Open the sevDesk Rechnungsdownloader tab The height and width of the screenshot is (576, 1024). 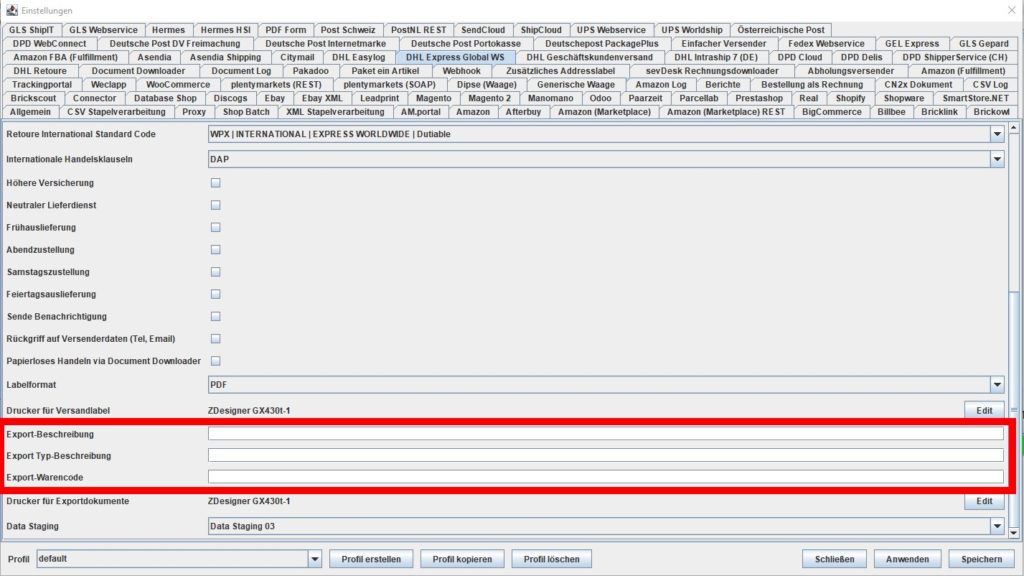click(x=712, y=71)
